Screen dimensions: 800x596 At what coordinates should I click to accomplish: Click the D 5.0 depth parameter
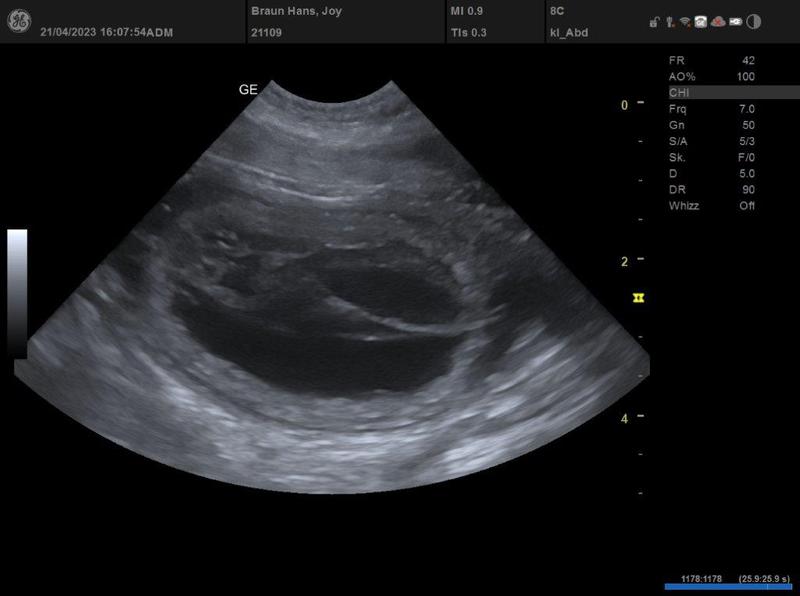click(x=711, y=173)
